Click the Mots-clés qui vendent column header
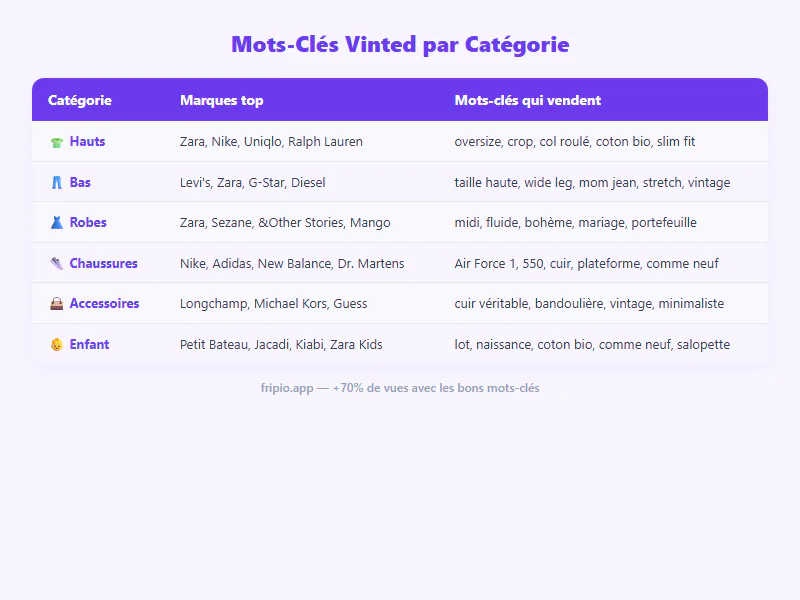Image resolution: width=800 pixels, height=600 pixels. pyautogui.click(x=528, y=101)
